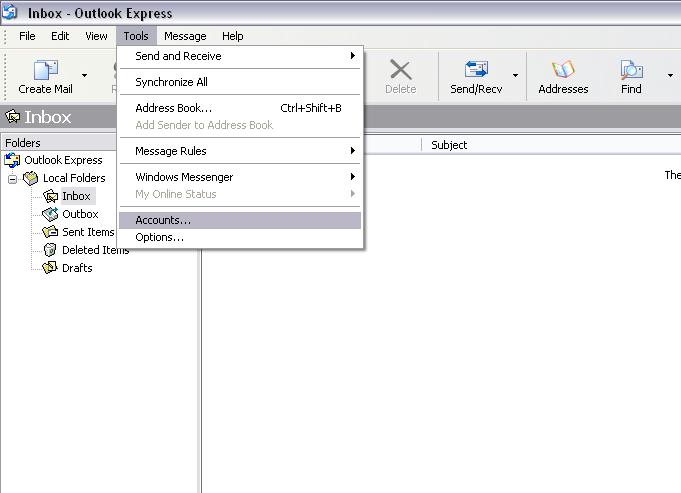Screen dimensions: 681x493
Task: Open the View menu
Action: (96, 36)
